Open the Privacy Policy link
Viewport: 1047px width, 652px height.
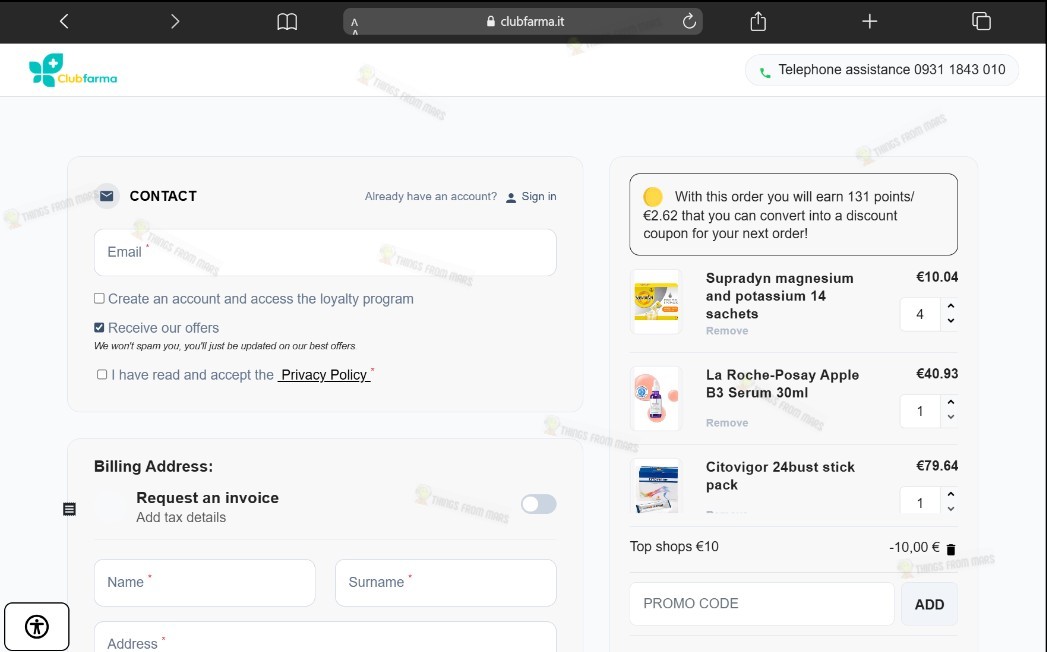click(324, 375)
